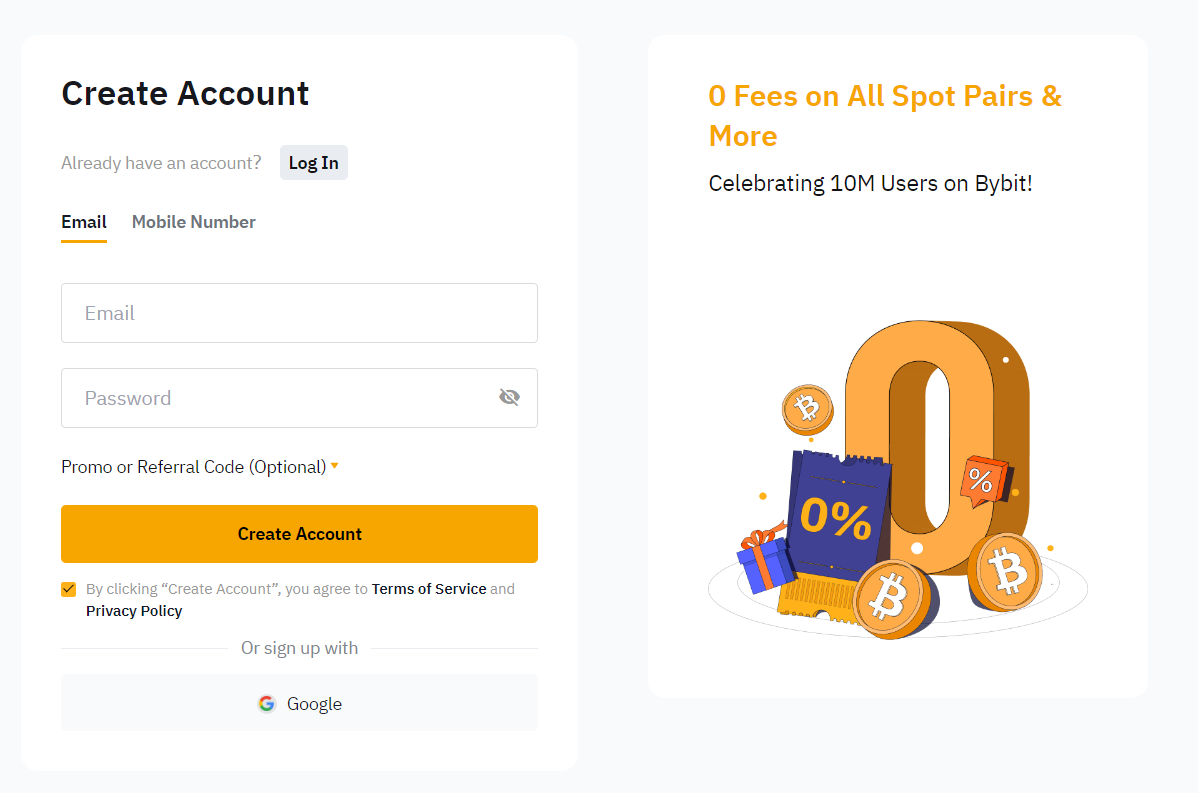Viewport: 1198px width, 793px height.
Task: Sign up with the Google button
Action: [x=300, y=703]
